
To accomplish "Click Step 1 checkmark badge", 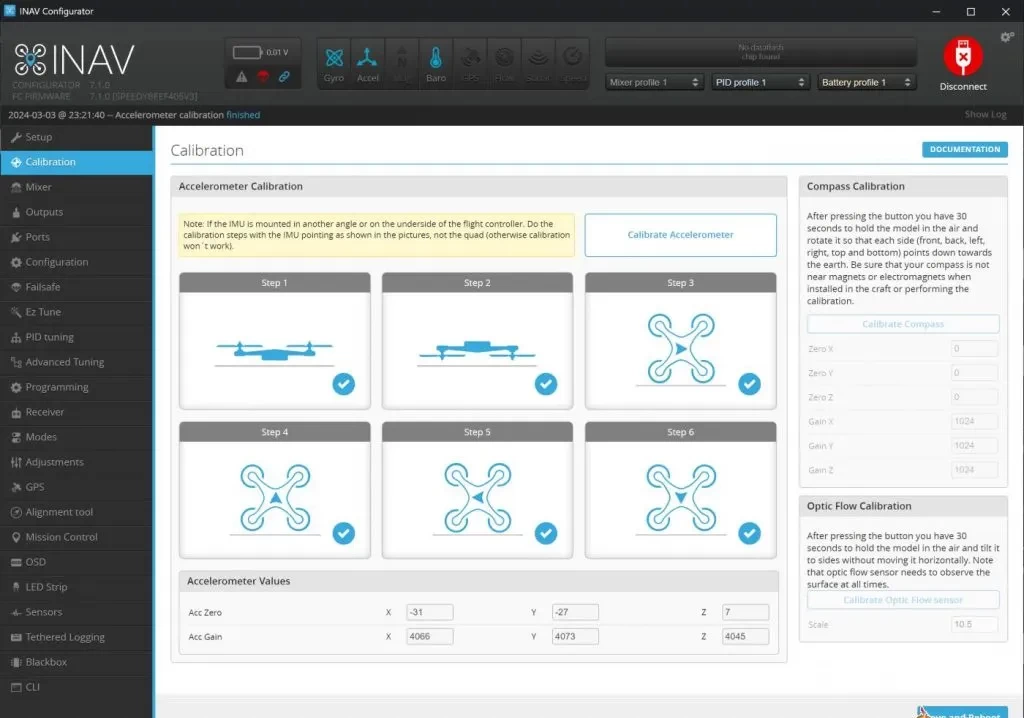I will [x=344, y=383].
